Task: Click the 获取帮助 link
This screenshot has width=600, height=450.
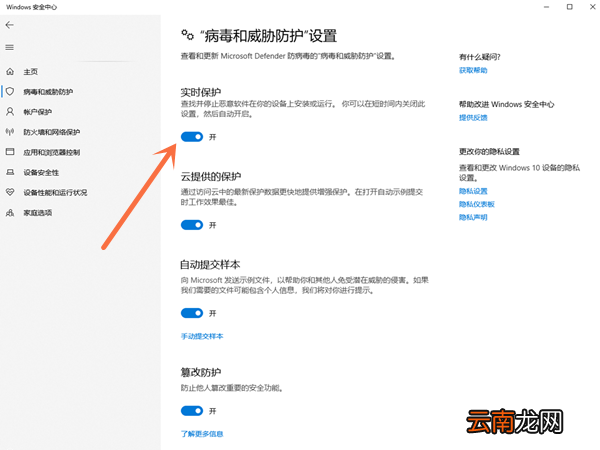Action: click(x=473, y=70)
